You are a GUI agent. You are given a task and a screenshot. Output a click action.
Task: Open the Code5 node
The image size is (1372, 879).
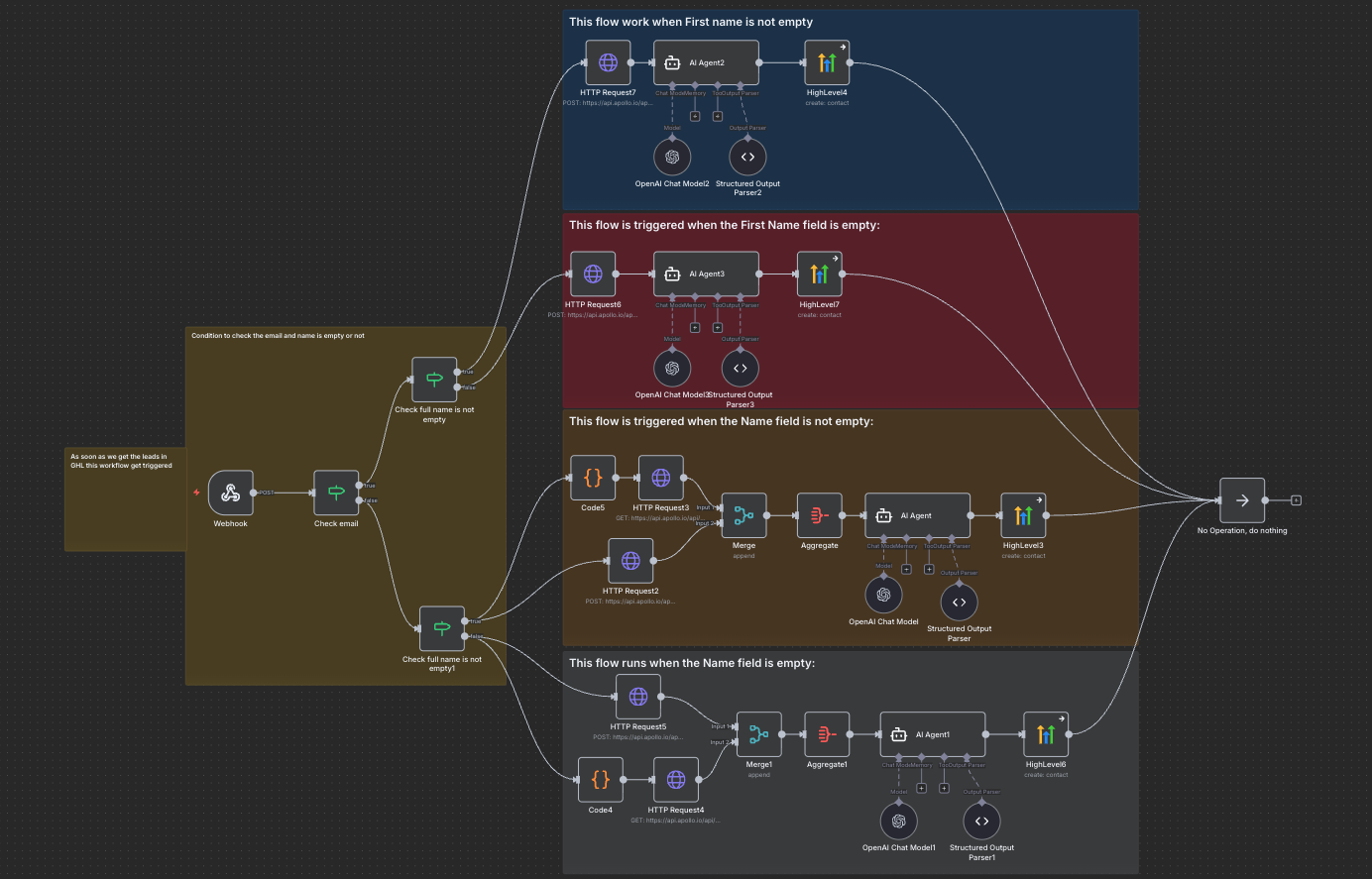pyautogui.click(x=593, y=478)
